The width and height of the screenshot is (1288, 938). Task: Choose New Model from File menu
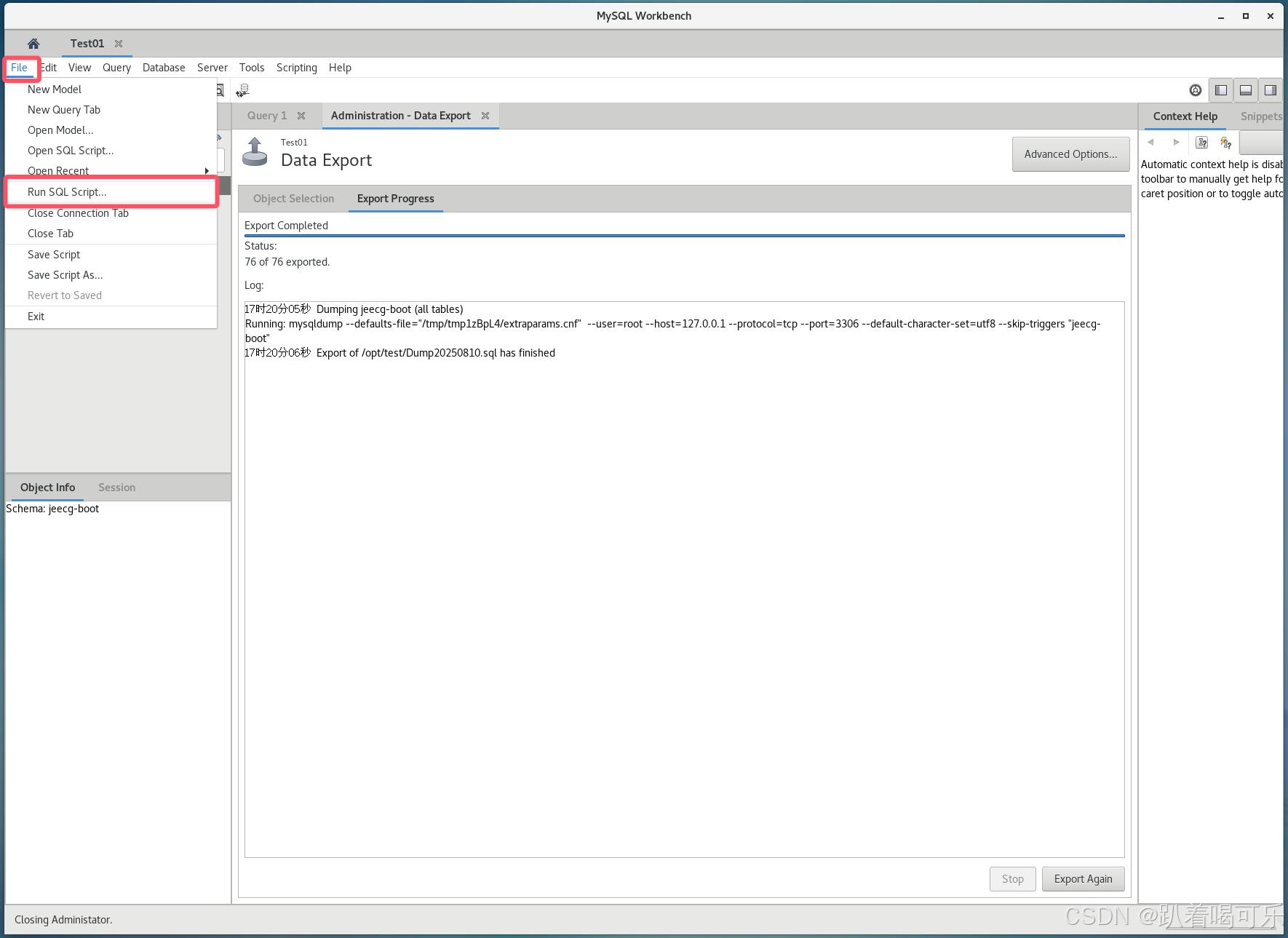(111, 90)
